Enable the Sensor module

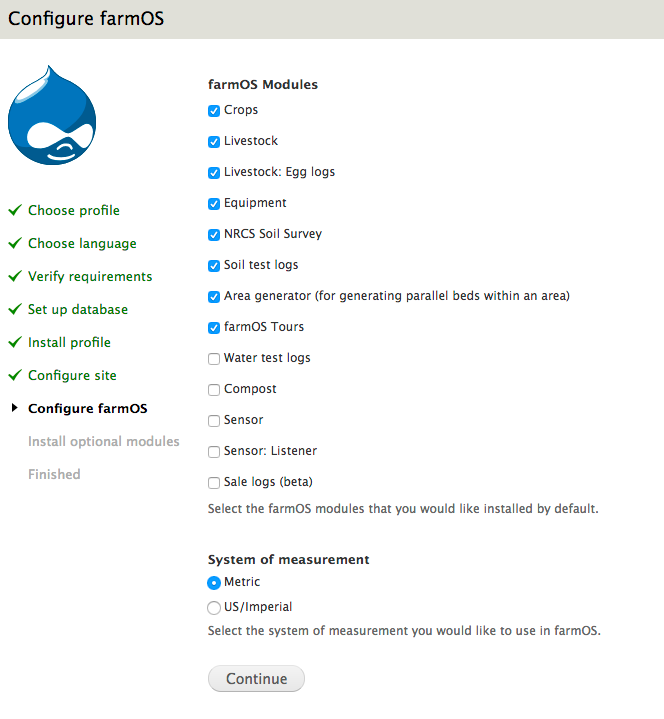[x=214, y=421]
